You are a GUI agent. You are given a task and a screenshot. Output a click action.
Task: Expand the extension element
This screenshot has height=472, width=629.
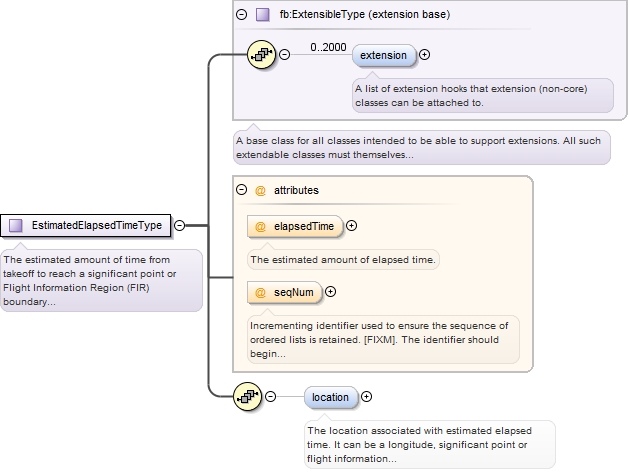tap(425, 55)
